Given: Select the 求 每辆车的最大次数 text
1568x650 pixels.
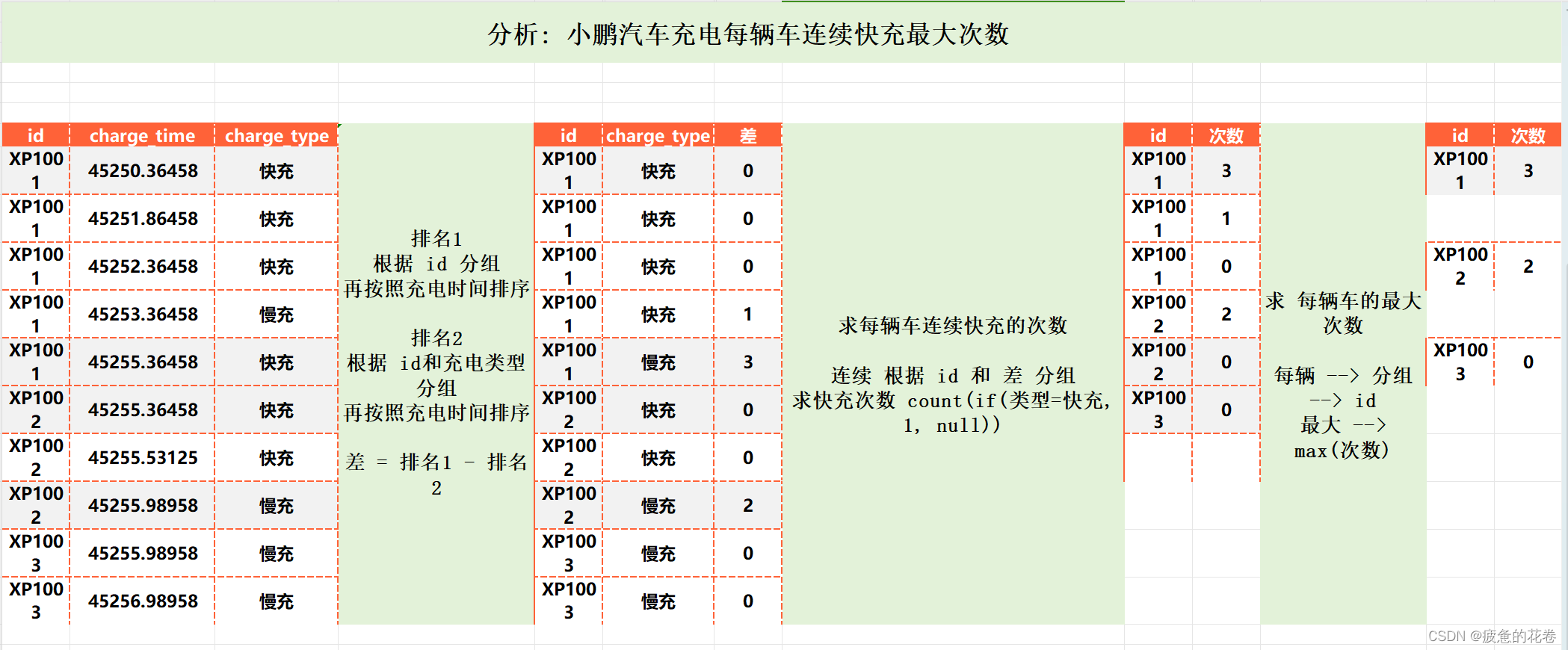Looking at the screenshot, I should (x=1343, y=313).
